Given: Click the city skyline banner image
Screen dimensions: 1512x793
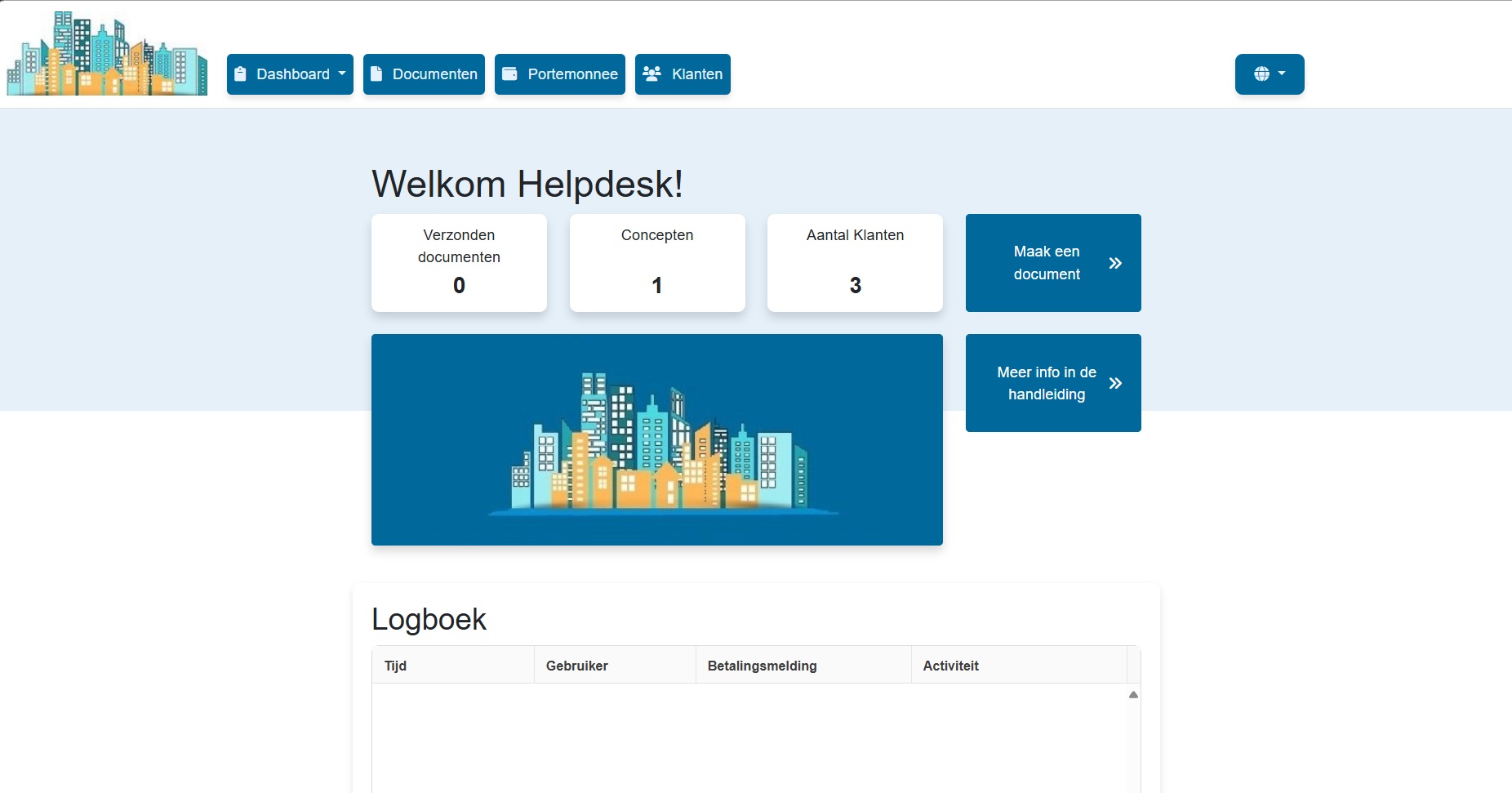Looking at the screenshot, I should pos(657,439).
